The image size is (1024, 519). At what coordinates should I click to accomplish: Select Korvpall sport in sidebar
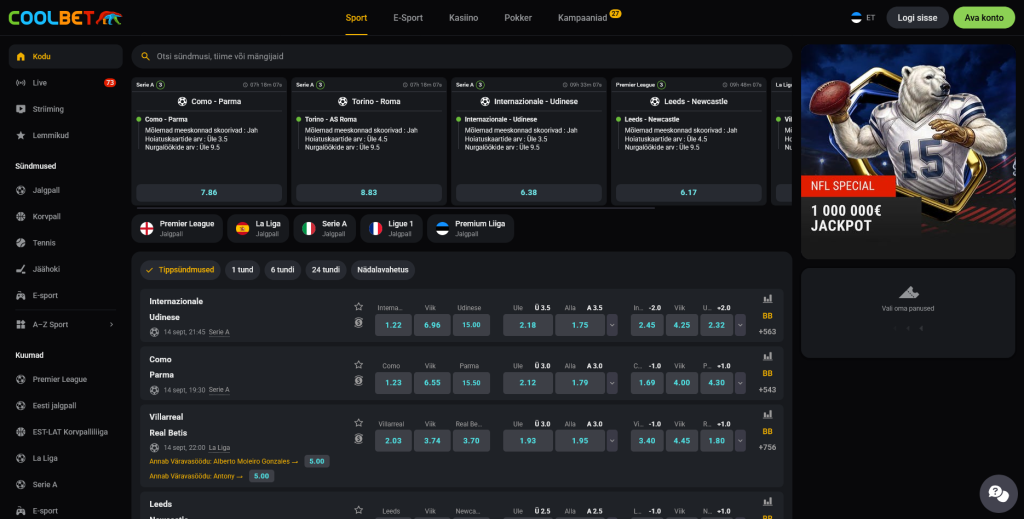point(65,216)
